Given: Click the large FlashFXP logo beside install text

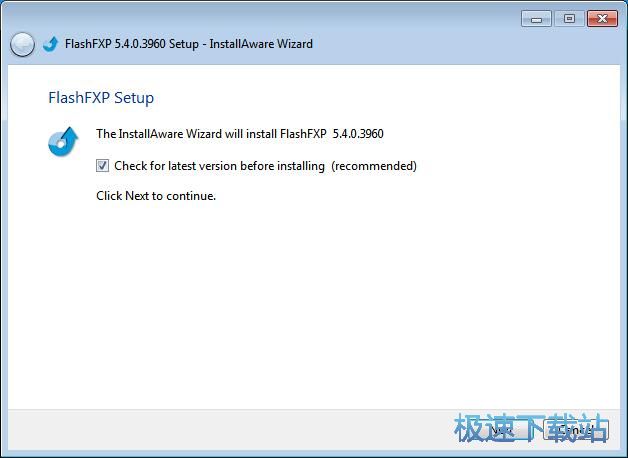Looking at the screenshot, I should (63, 142).
